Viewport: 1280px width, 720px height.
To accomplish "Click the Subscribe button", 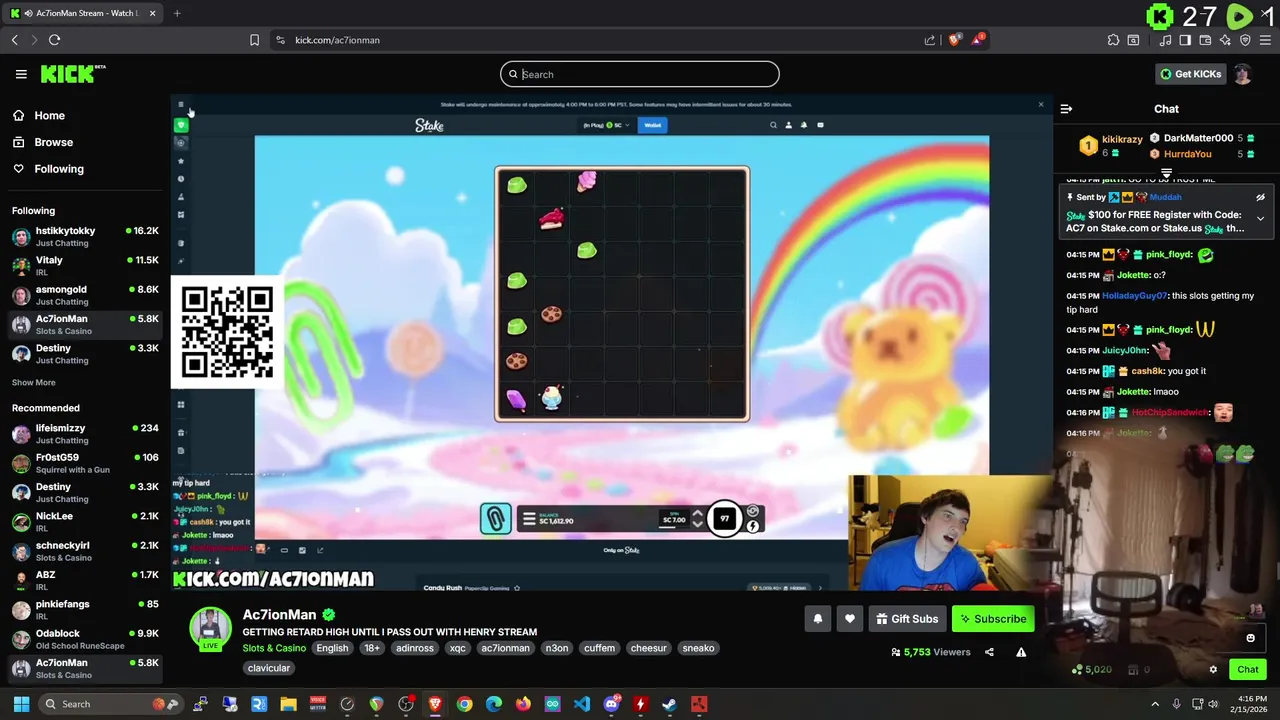I will pos(993,619).
